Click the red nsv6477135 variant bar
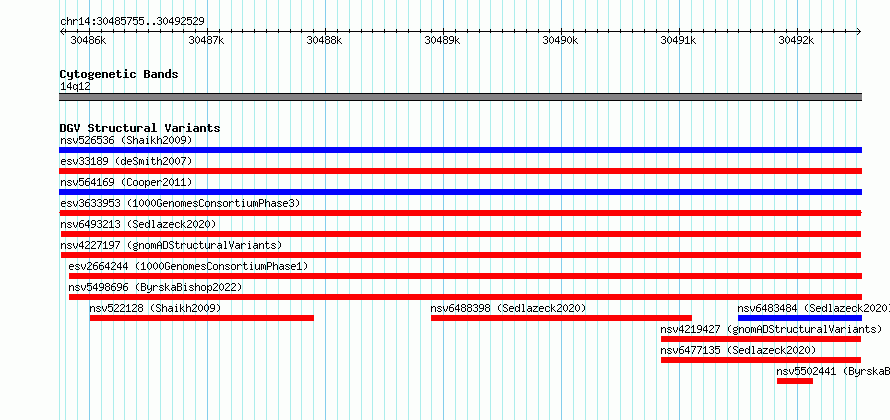890x420 pixels. [x=761, y=360]
